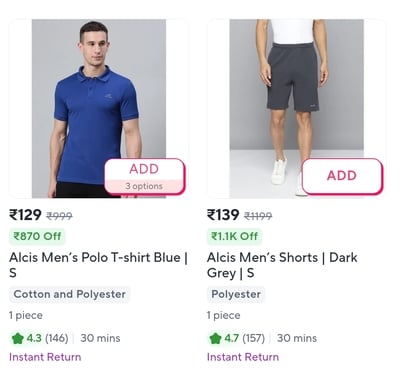This screenshot has height=391, width=400.
Task: Tap the Cotton and Polyester fabric tag
Action: (x=69, y=294)
